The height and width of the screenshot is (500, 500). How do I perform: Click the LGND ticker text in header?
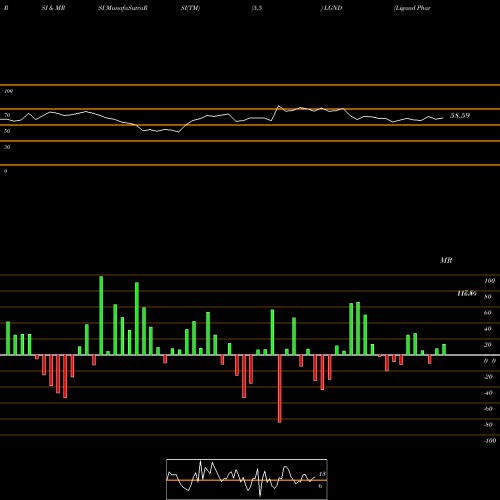(x=333, y=8)
